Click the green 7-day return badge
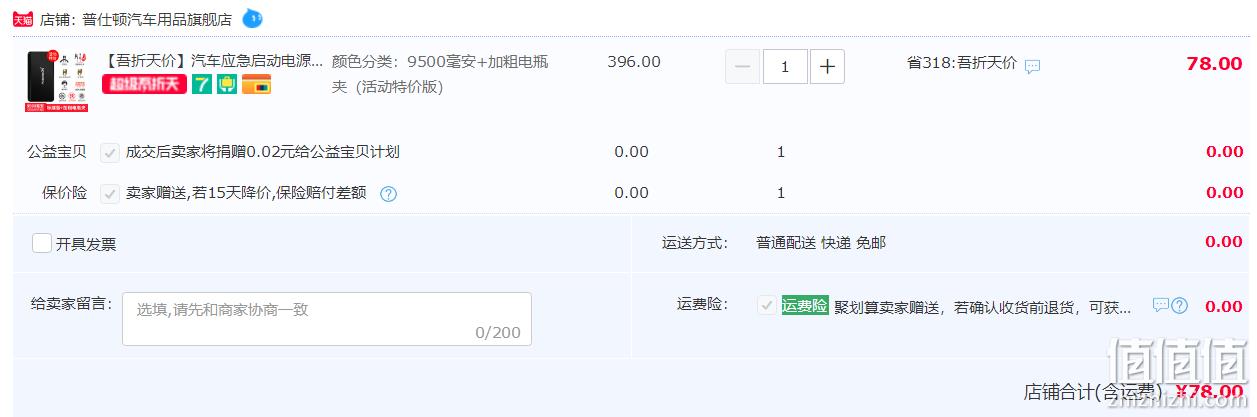This screenshot has width=1257, height=417. [202, 85]
